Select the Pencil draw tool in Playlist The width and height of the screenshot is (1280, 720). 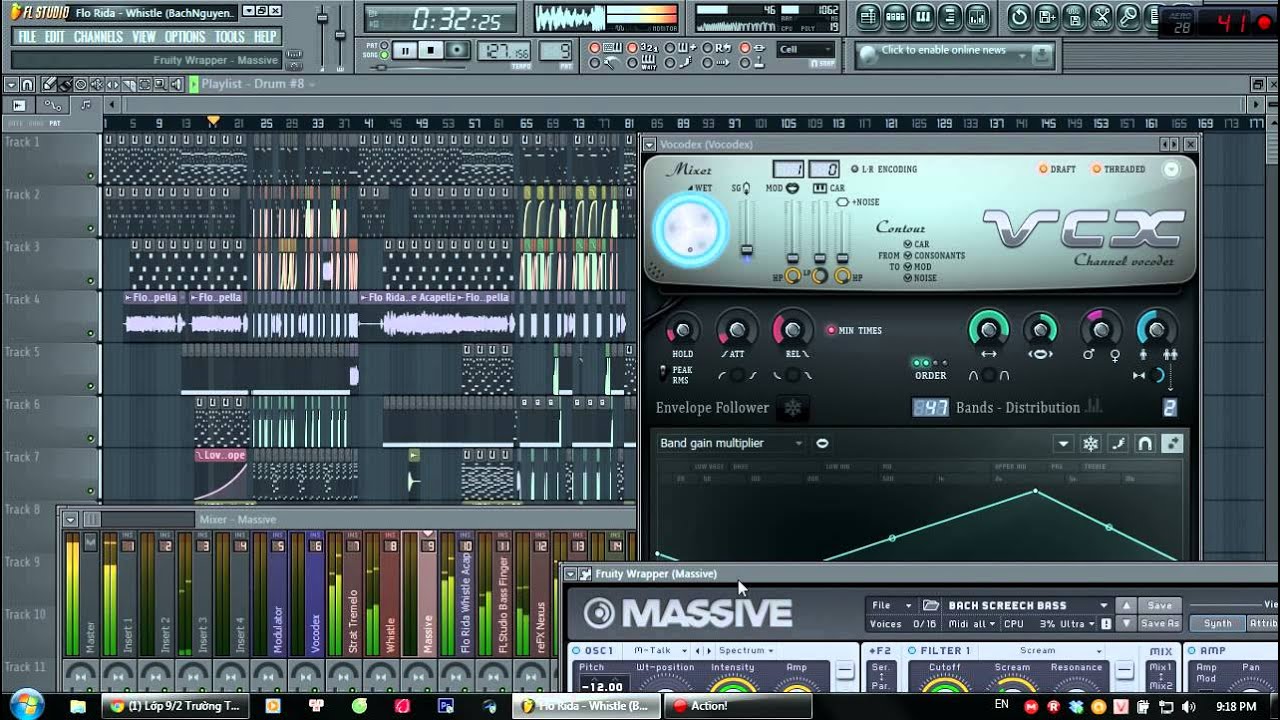pos(49,84)
